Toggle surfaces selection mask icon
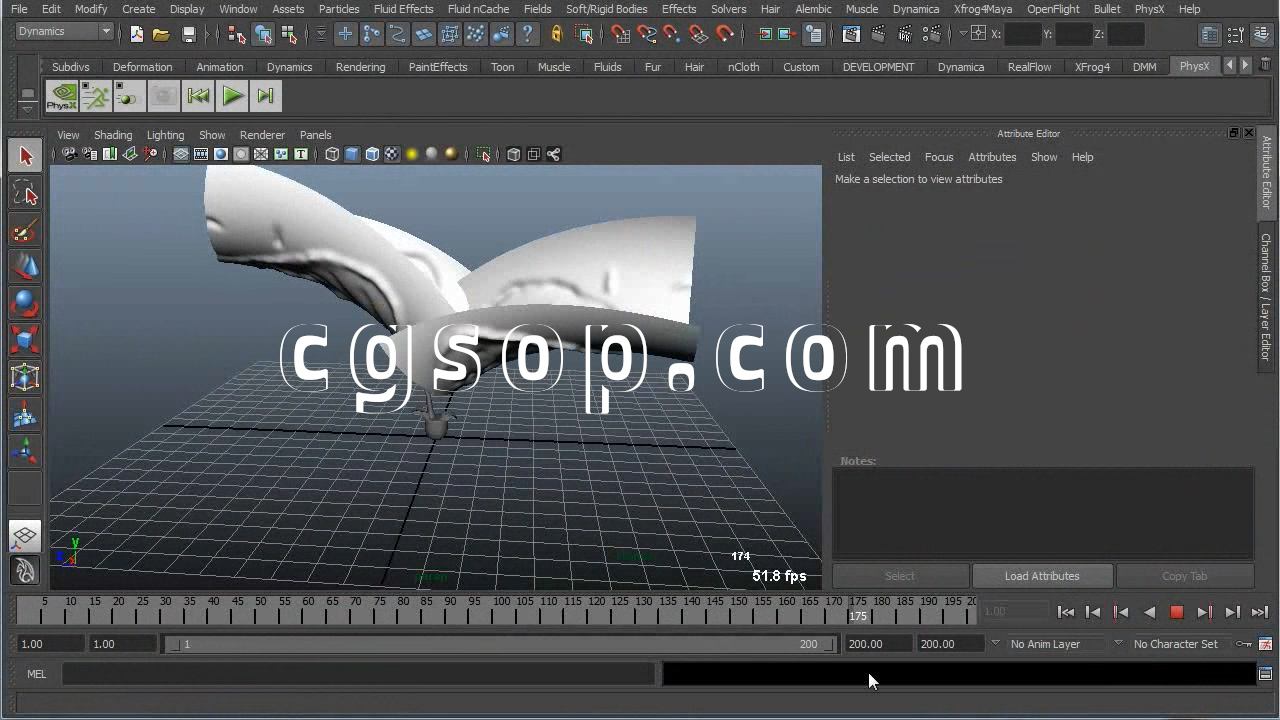The height and width of the screenshot is (720, 1280). point(423,34)
